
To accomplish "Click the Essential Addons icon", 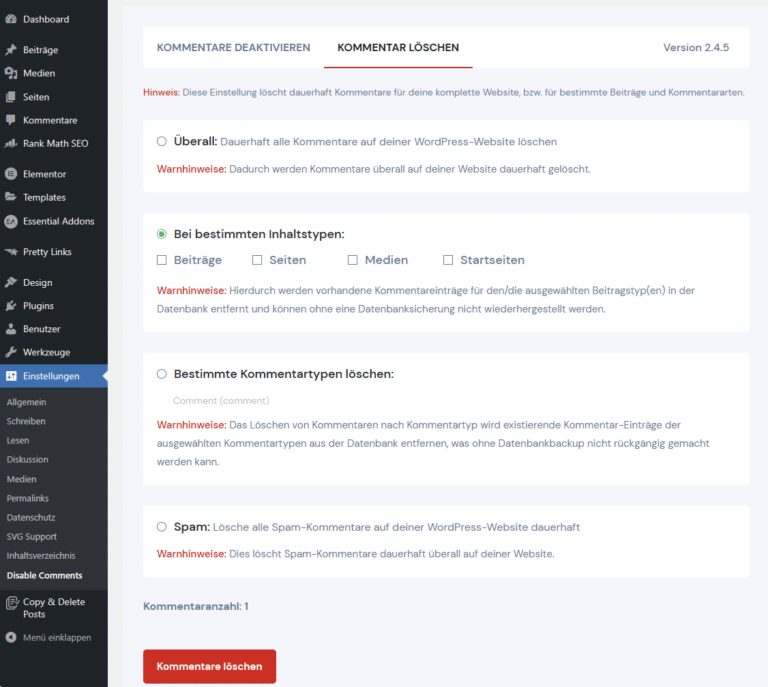I will (x=11, y=221).
